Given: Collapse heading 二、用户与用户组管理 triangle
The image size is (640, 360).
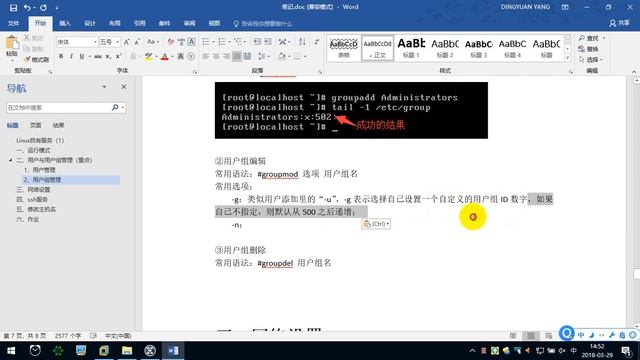Looking at the screenshot, I should point(11,160).
